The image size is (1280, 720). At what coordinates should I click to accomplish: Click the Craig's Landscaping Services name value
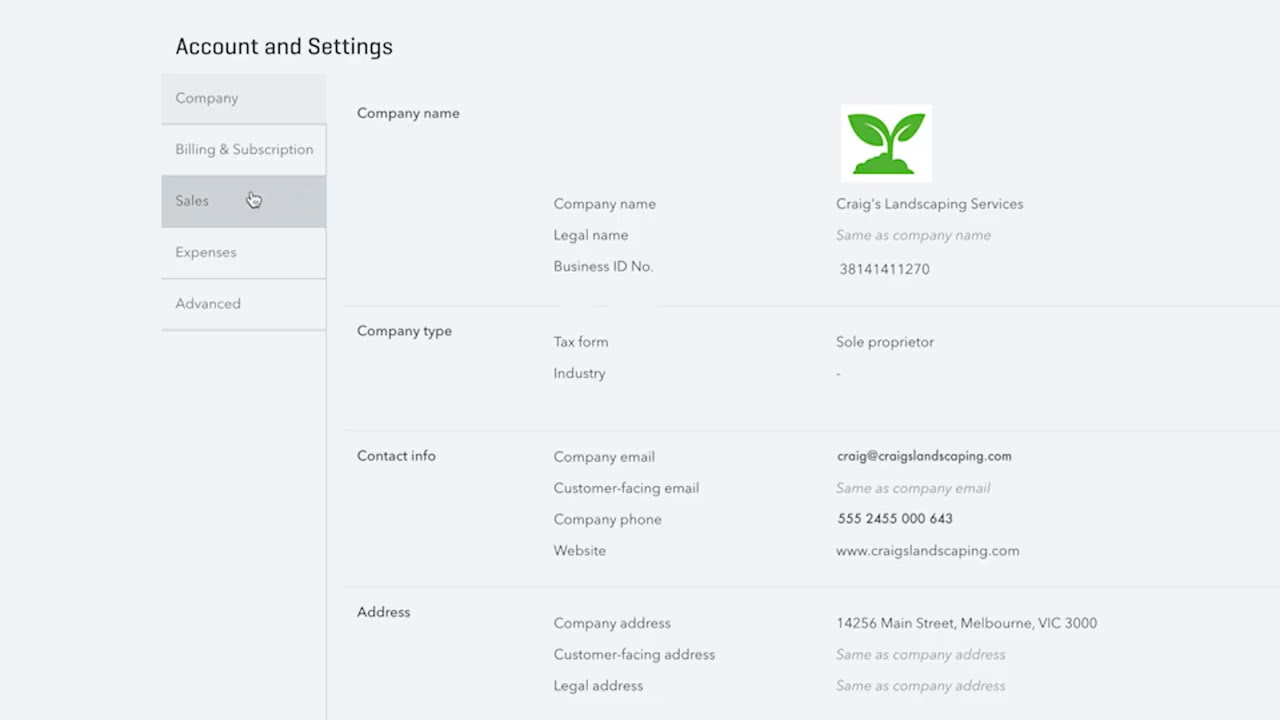[929, 204]
